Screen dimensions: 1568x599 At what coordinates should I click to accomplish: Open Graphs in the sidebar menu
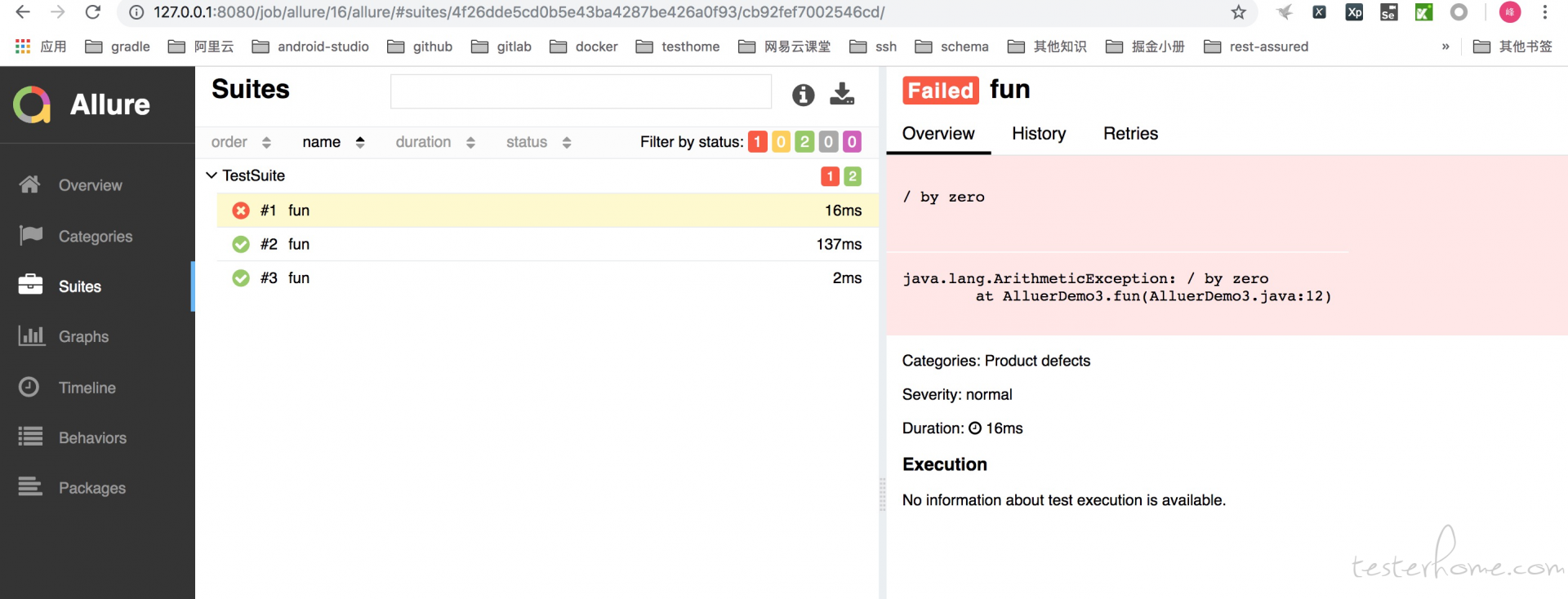click(97, 336)
